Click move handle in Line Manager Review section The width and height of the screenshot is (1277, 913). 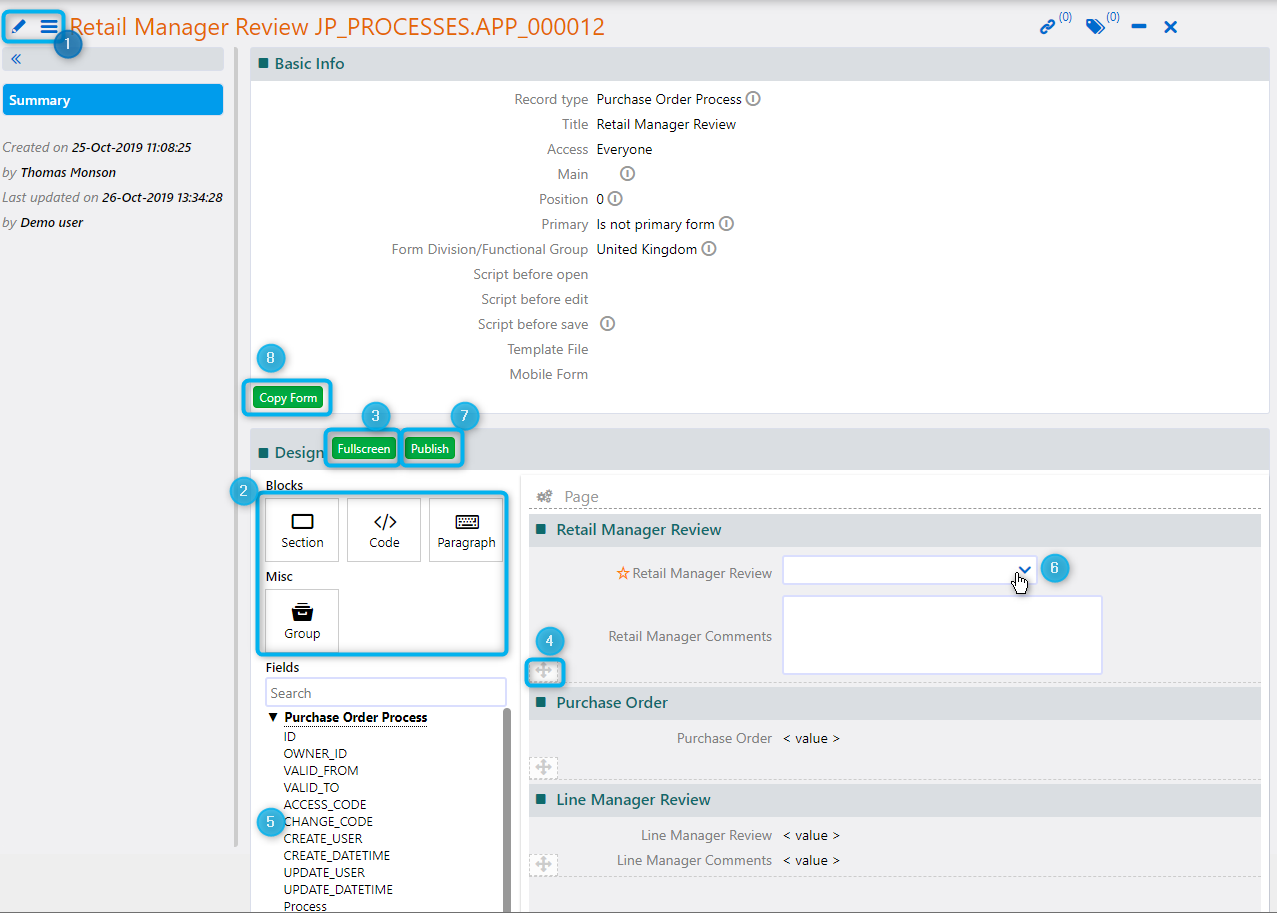544,864
